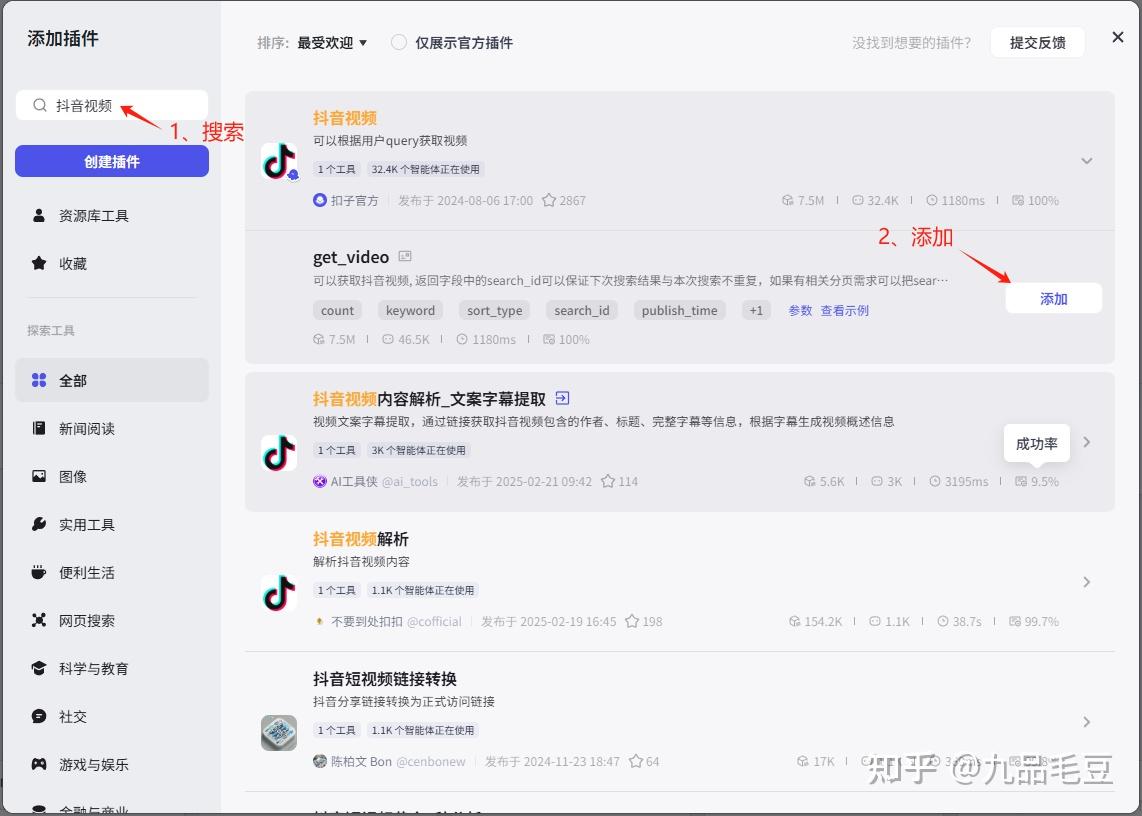The width and height of the screenshot is (1142, 816).
Task: Select the 全部 category
Action: [112, 380]
